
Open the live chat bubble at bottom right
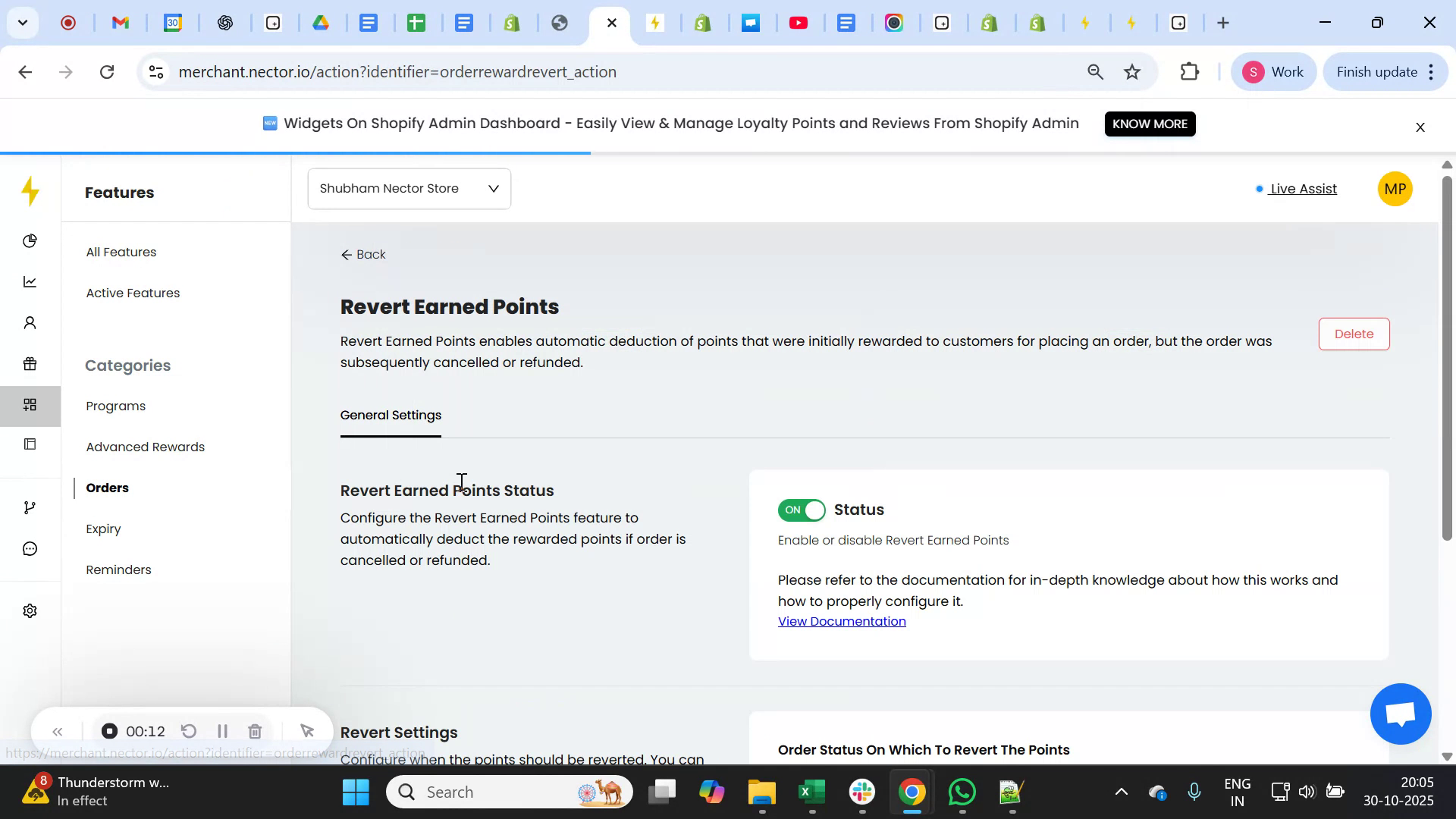(x=1399, y=714)
